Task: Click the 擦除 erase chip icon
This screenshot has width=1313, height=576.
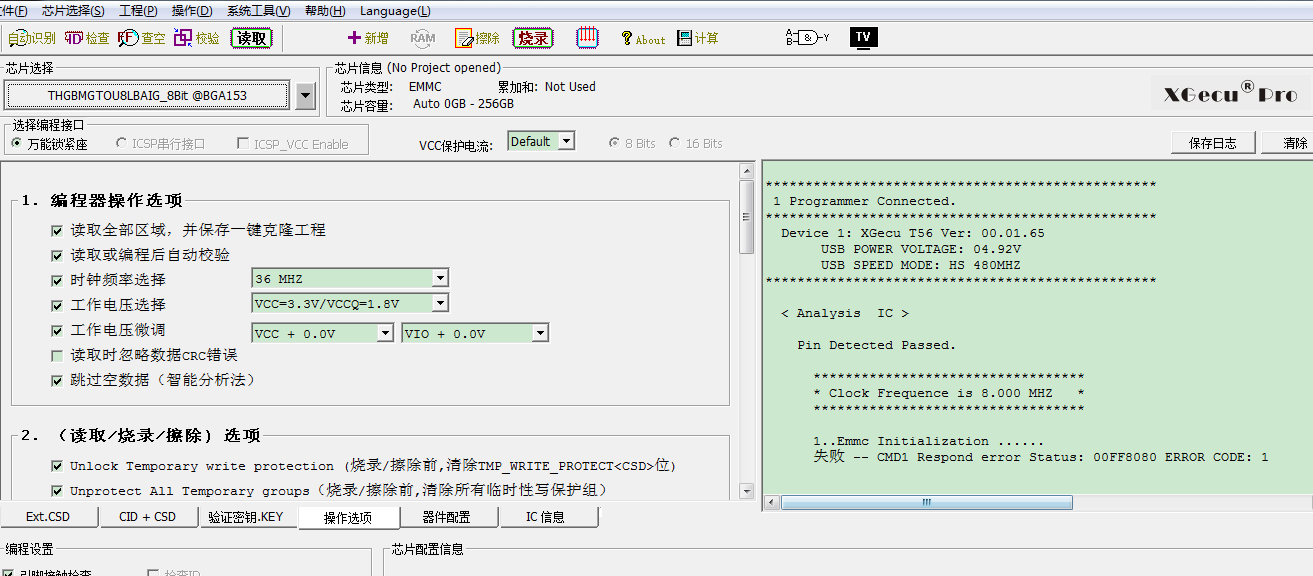Action: 477,38
